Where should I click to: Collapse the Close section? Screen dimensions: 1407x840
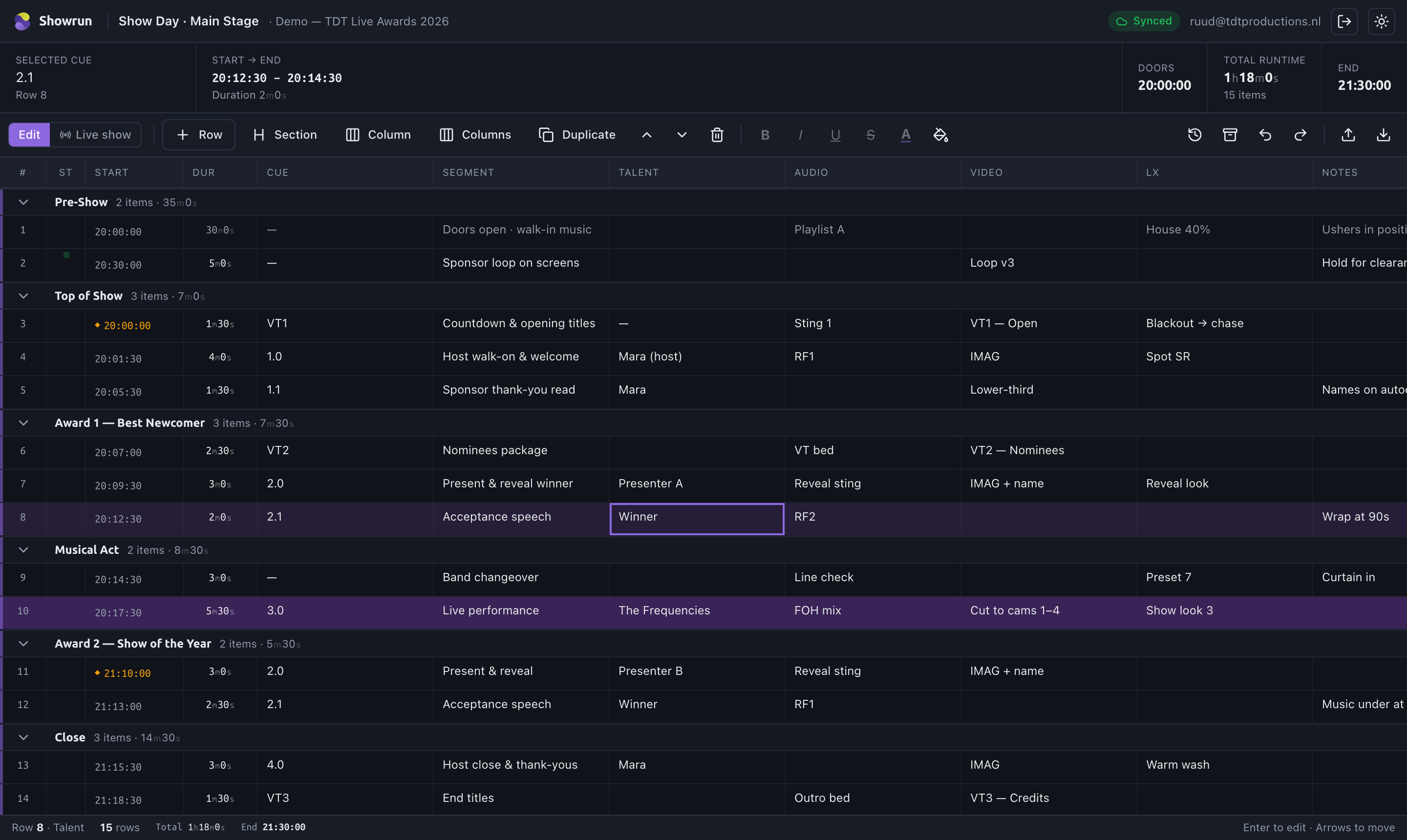pos(23,737)
